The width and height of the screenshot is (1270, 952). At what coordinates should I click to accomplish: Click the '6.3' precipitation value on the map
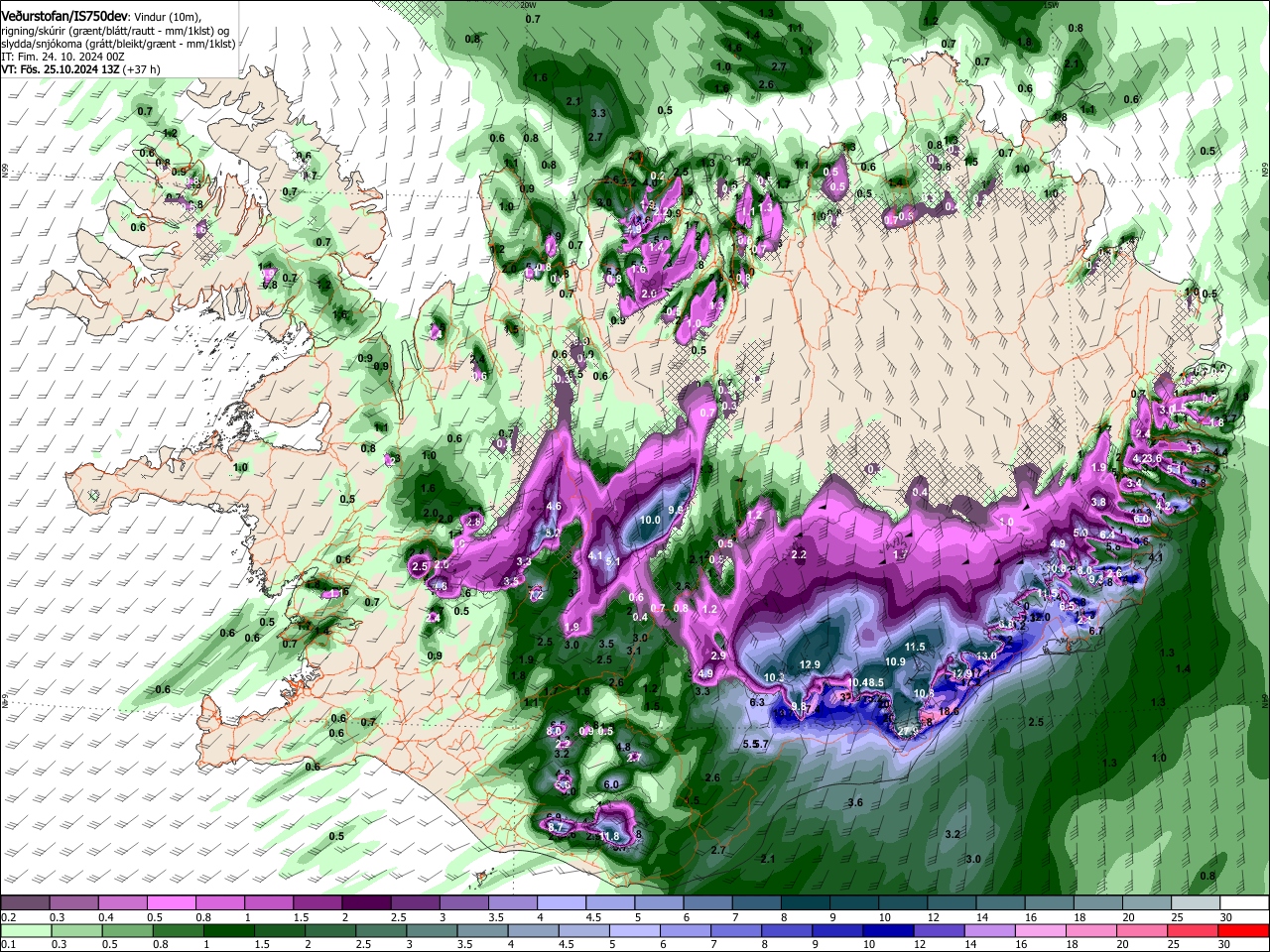click(757, 701)
